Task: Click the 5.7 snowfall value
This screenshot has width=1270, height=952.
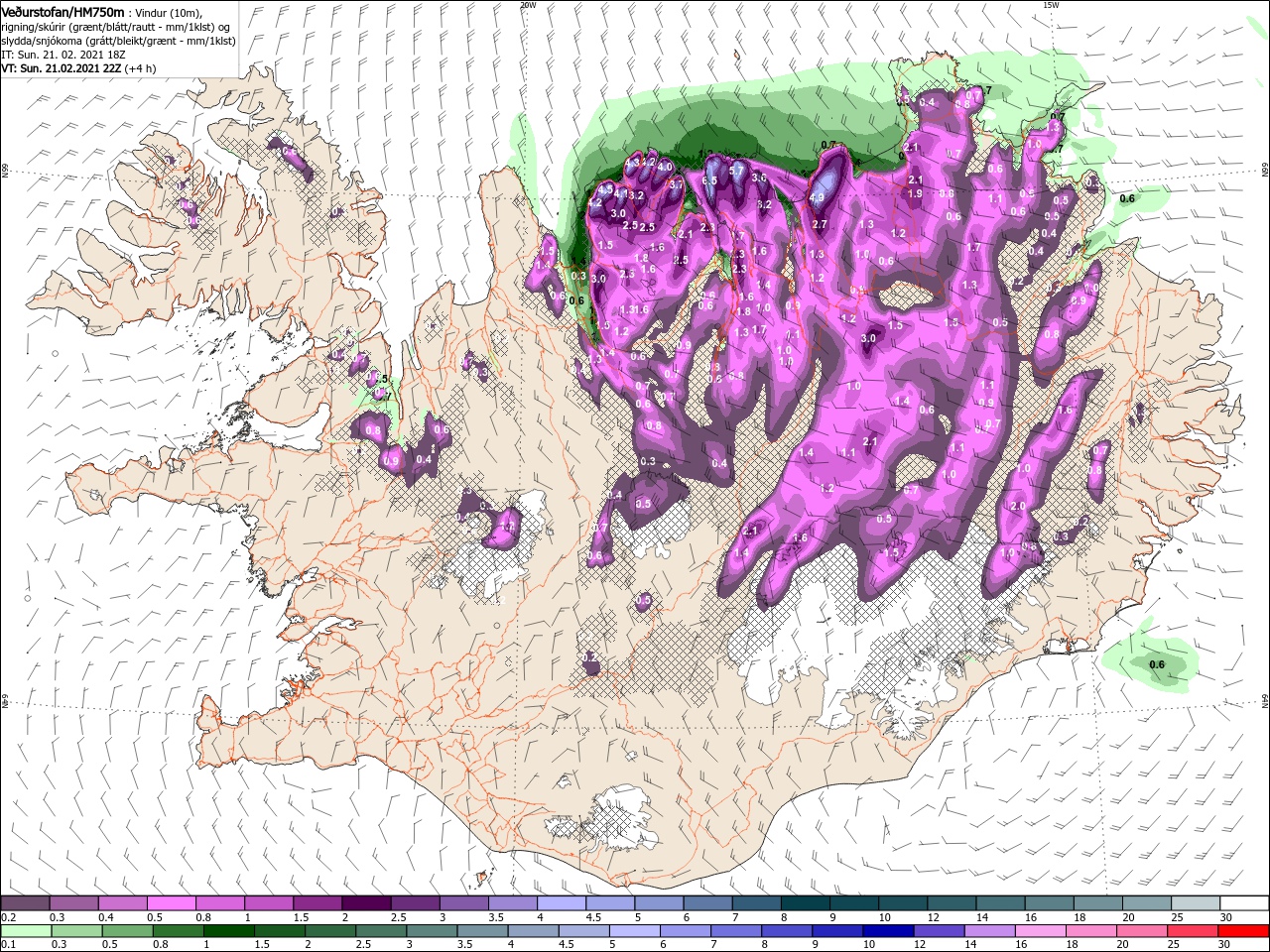Action: (x=736, y=172)
